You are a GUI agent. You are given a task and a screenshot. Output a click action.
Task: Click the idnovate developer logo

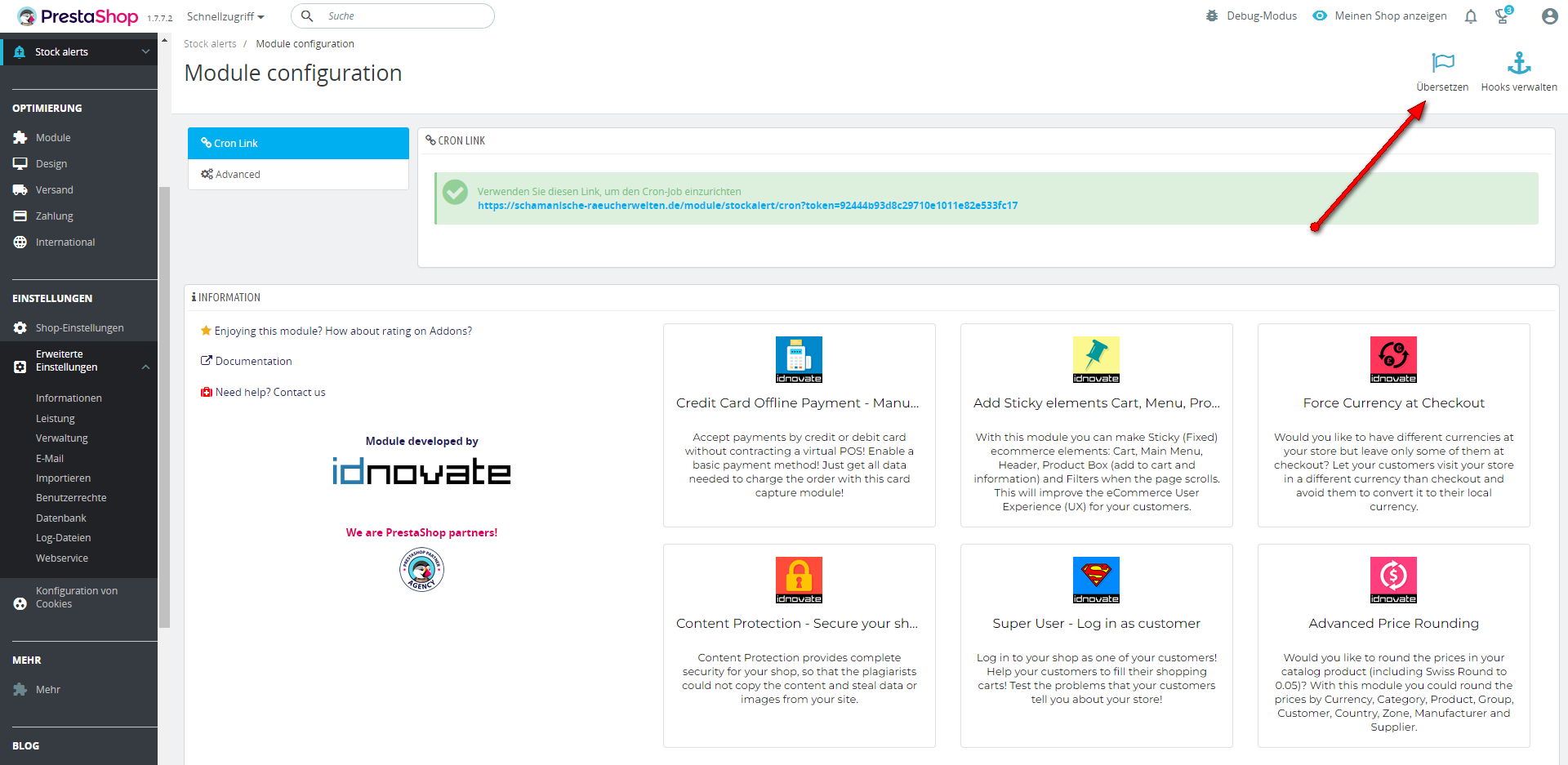(421, 471)
